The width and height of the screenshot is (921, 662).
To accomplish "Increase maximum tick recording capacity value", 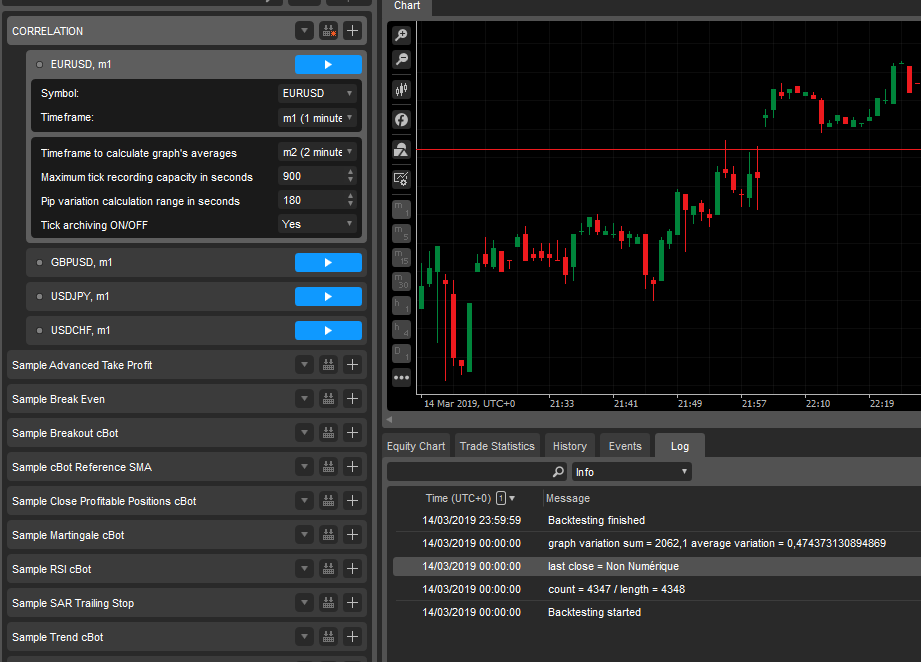I will click(350, 172).
